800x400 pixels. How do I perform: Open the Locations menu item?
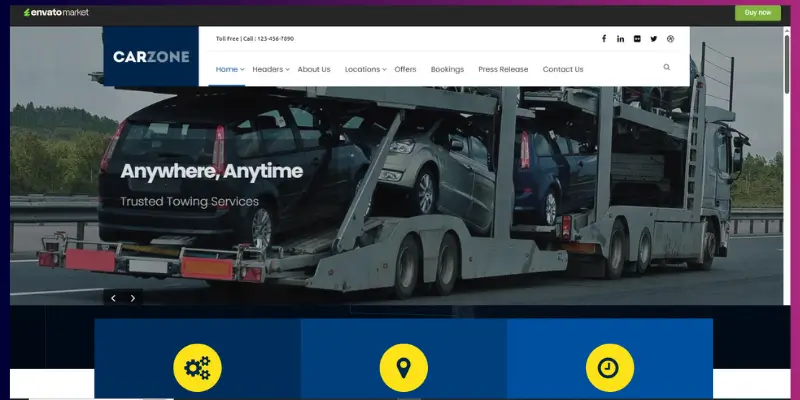pos(362,69)
